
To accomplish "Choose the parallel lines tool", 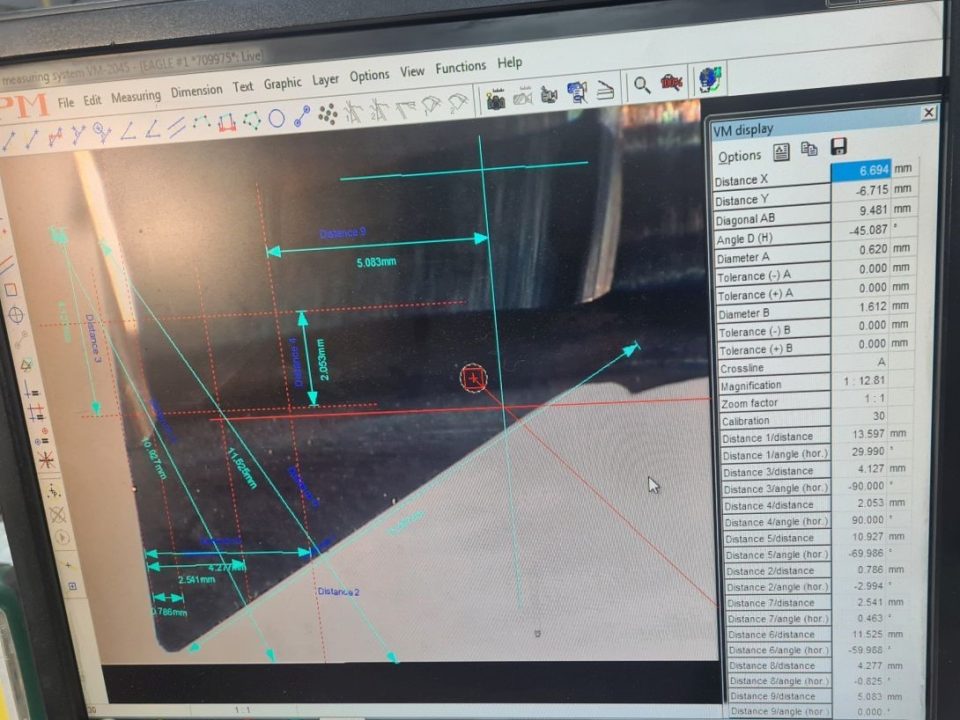I will (176, 127).
